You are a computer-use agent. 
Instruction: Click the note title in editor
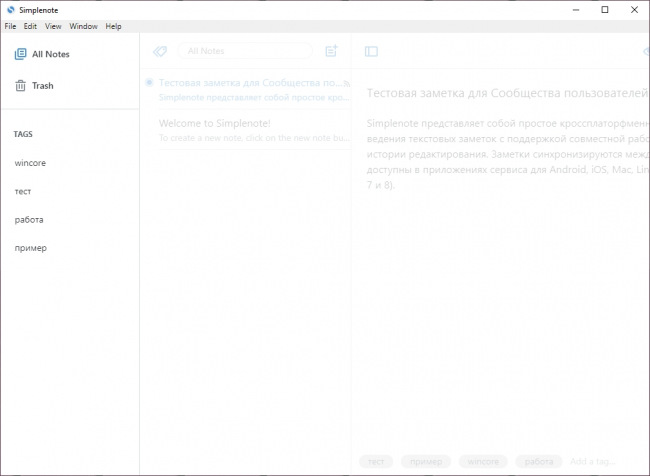tap(507, 93)
